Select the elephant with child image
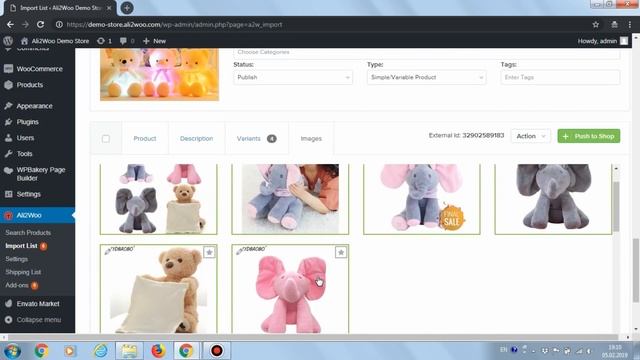 (x=290, y=199)
